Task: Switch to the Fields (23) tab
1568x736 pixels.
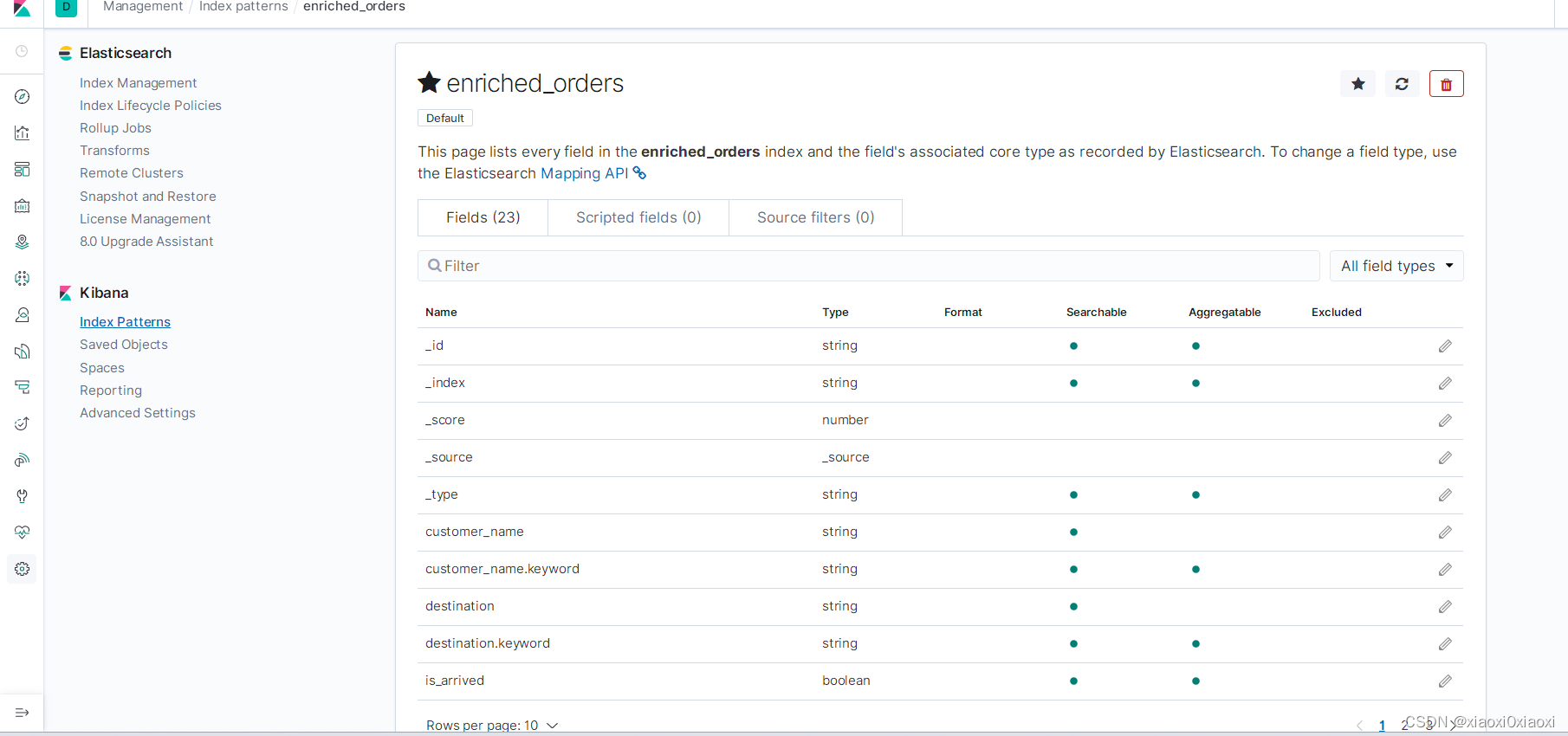Action: coord(483,217)
